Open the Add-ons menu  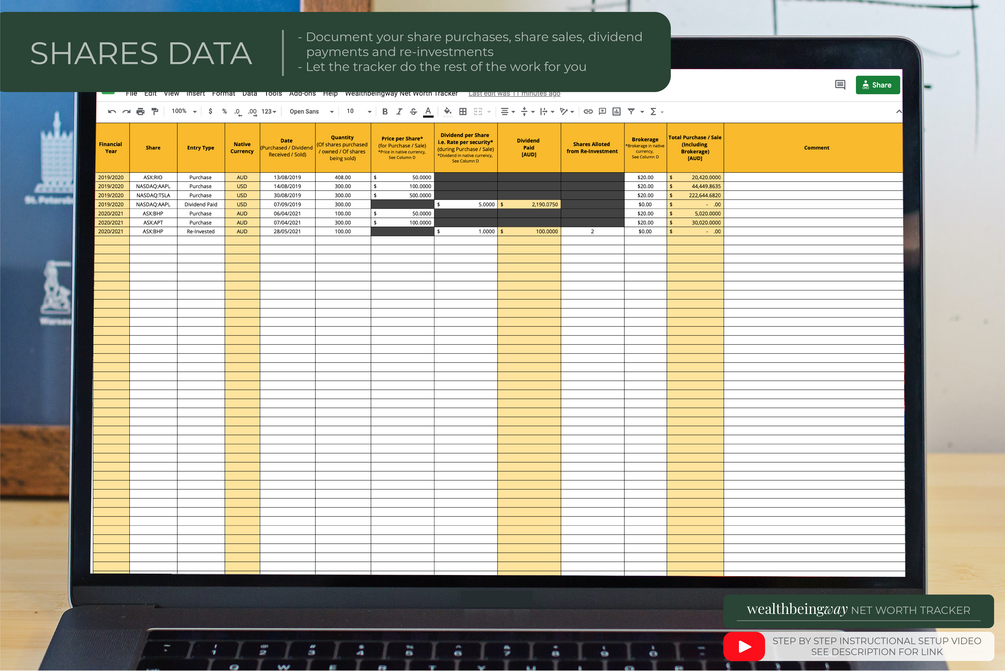(303, 94)
